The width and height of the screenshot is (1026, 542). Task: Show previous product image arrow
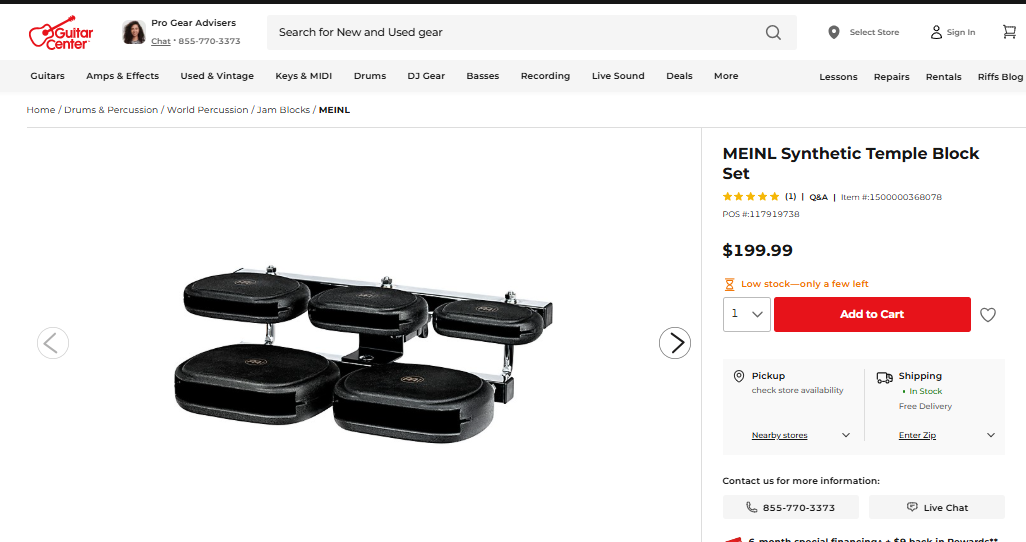click(53, 343)
